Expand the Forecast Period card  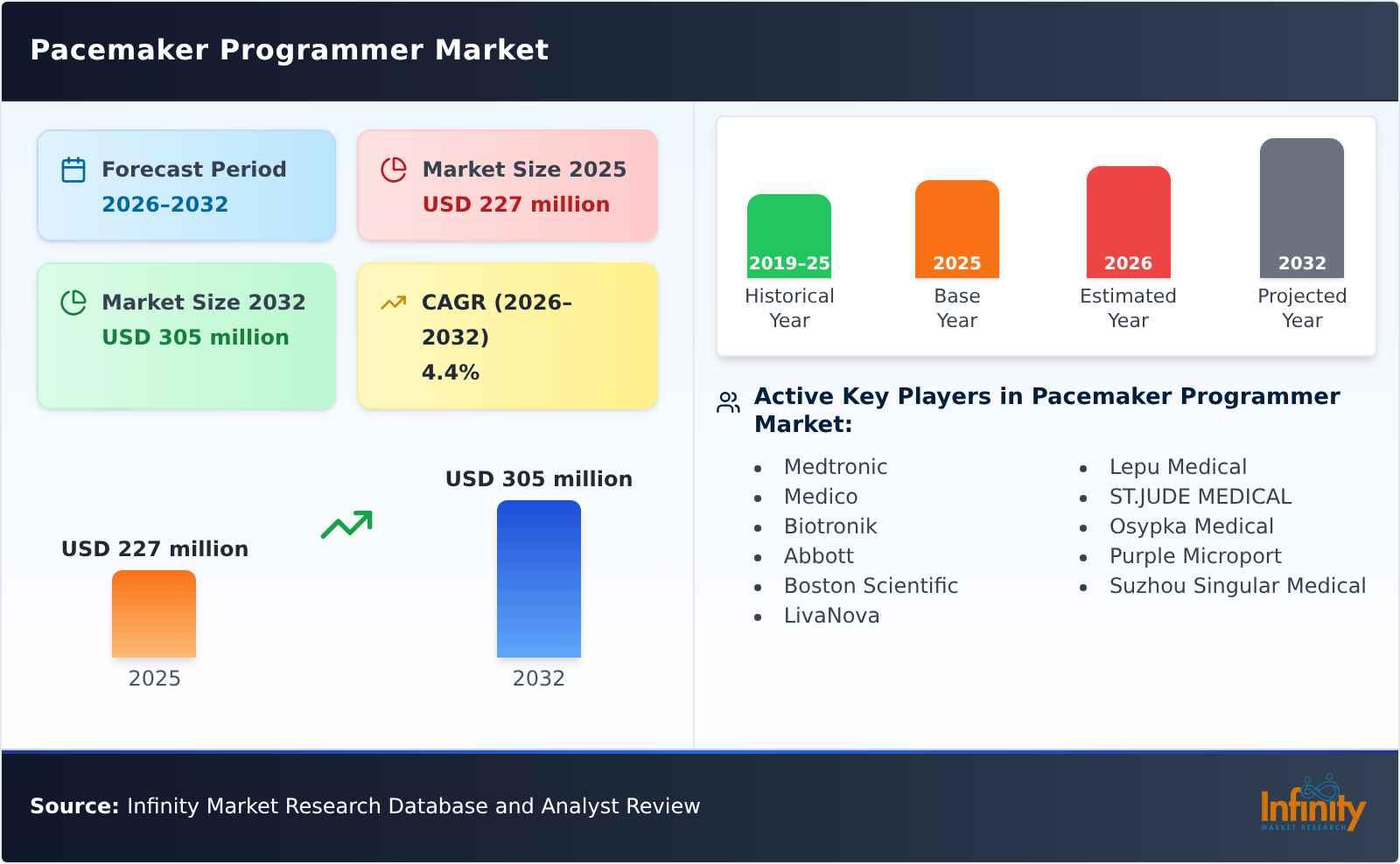[185, 185]
